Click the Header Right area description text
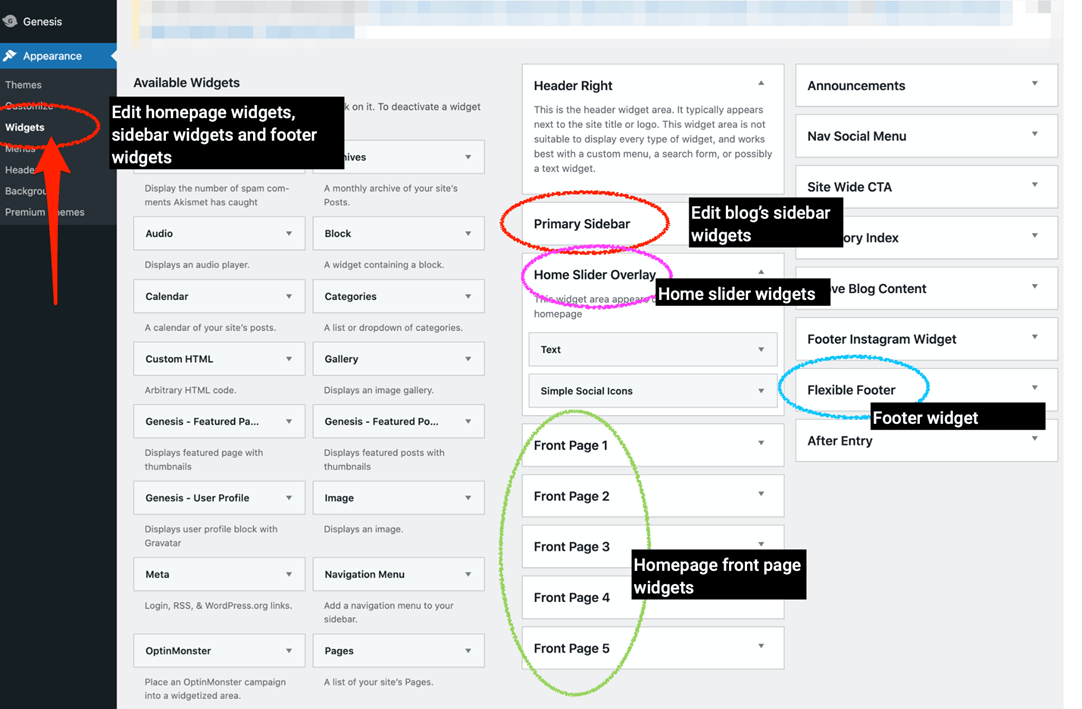Image resolution: width=1082 pixels, height=709 pixels. point(653,139)
